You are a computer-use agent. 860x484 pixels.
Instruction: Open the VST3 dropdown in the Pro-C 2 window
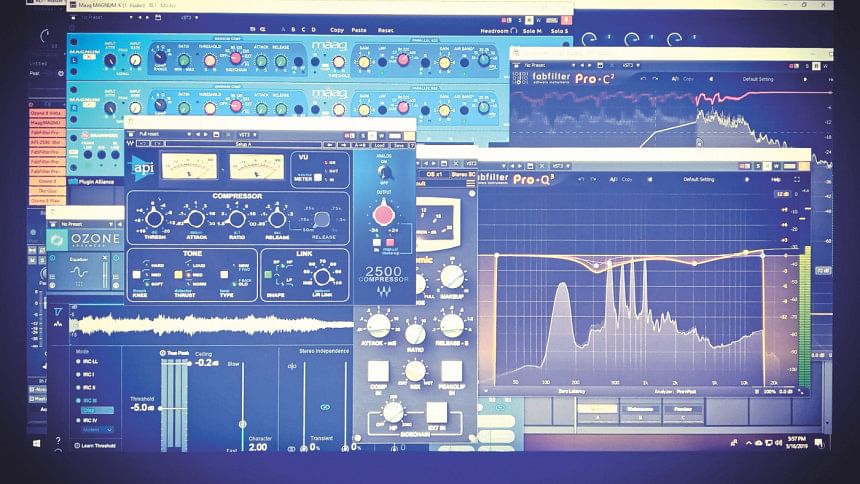631,65
